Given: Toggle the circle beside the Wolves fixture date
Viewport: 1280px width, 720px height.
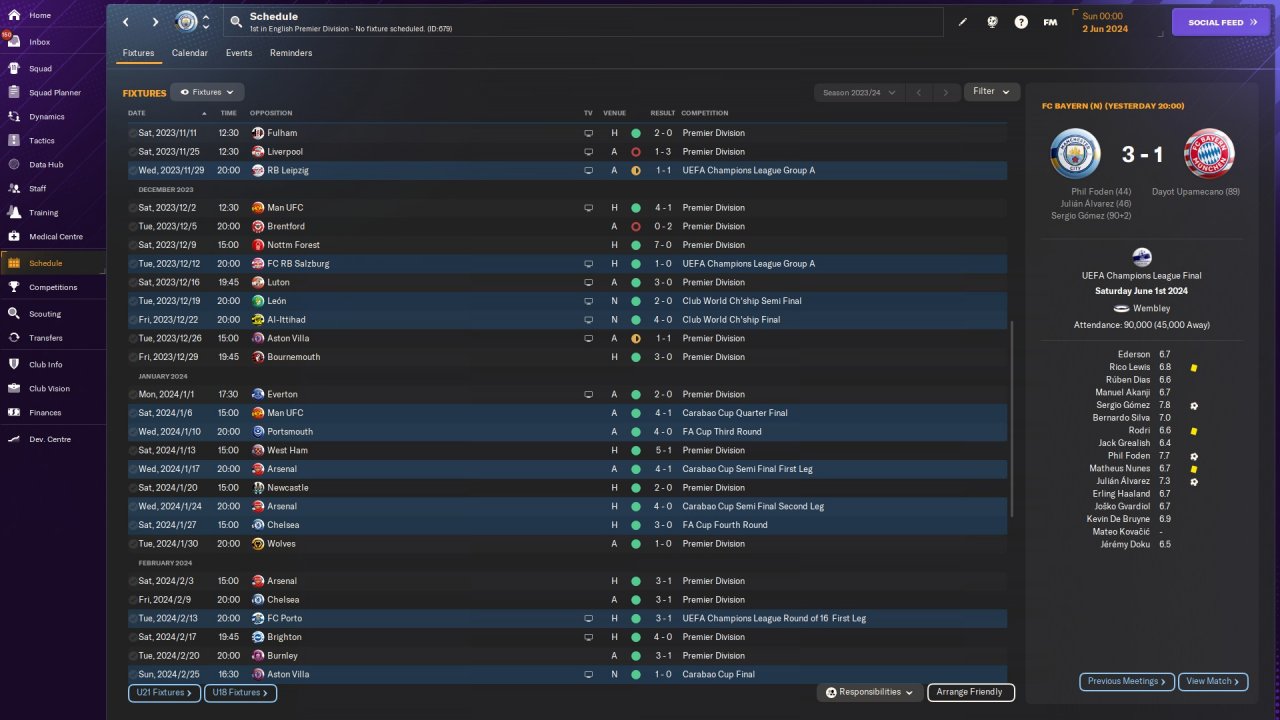Looking at the screenshot, I should [x=133, y=544].
